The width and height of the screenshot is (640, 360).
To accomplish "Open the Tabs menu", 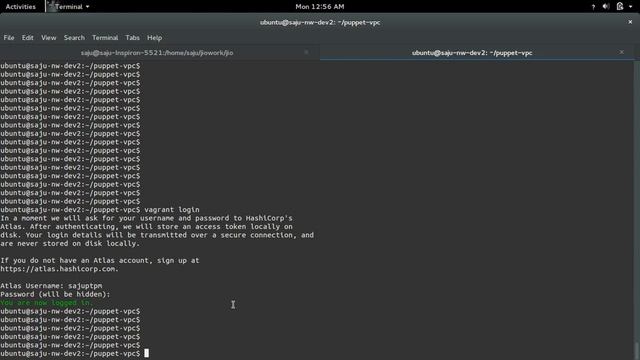I will 132,38.
